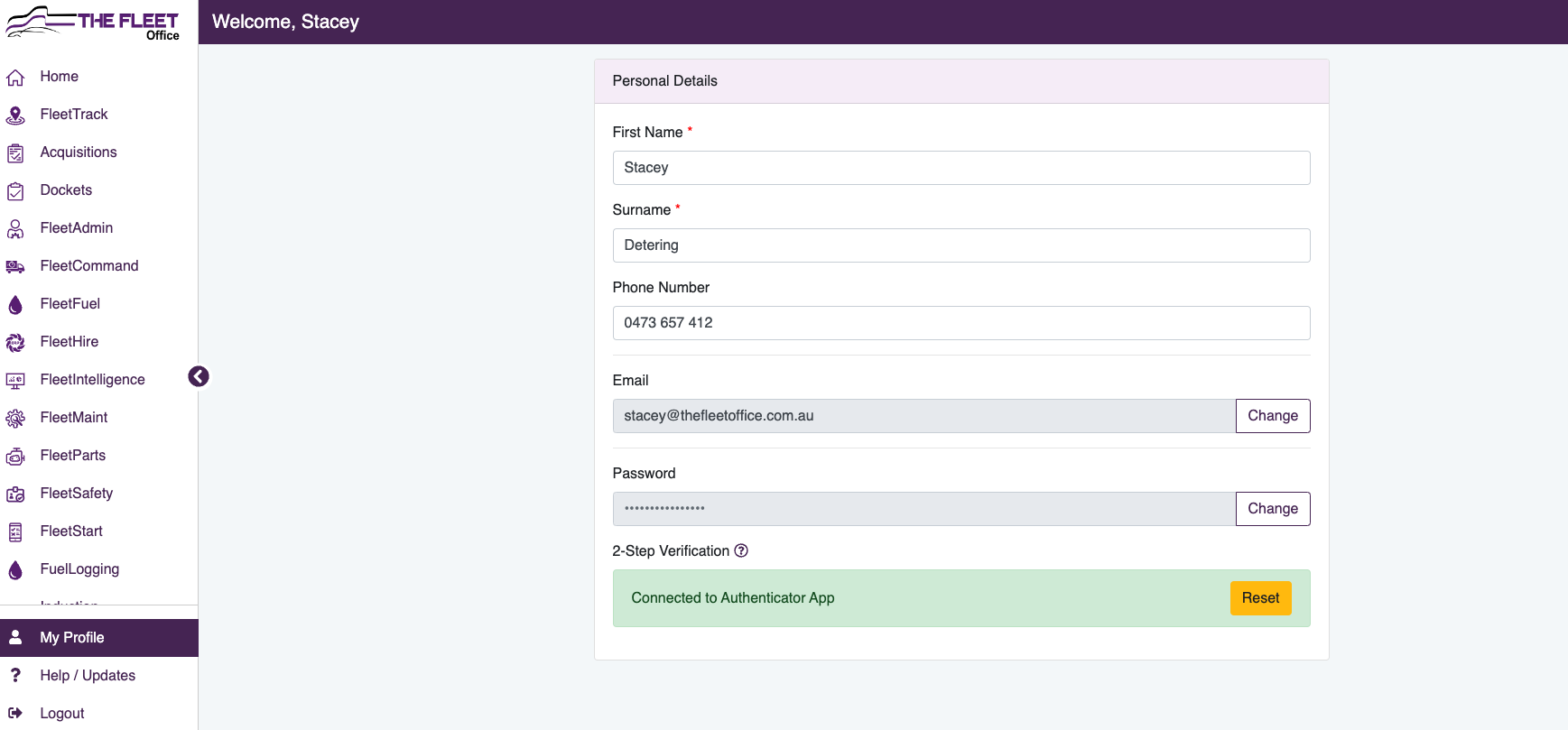
Task: Collapse the sidebar with the chevron button
Action: pos(199,376)
